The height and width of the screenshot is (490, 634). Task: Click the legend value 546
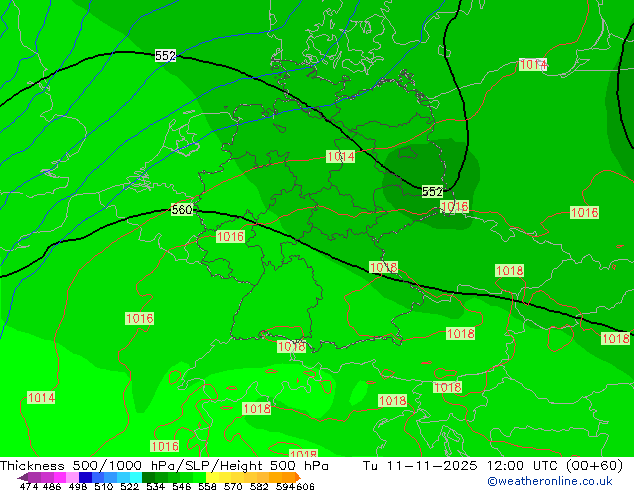tap(181, 486)
